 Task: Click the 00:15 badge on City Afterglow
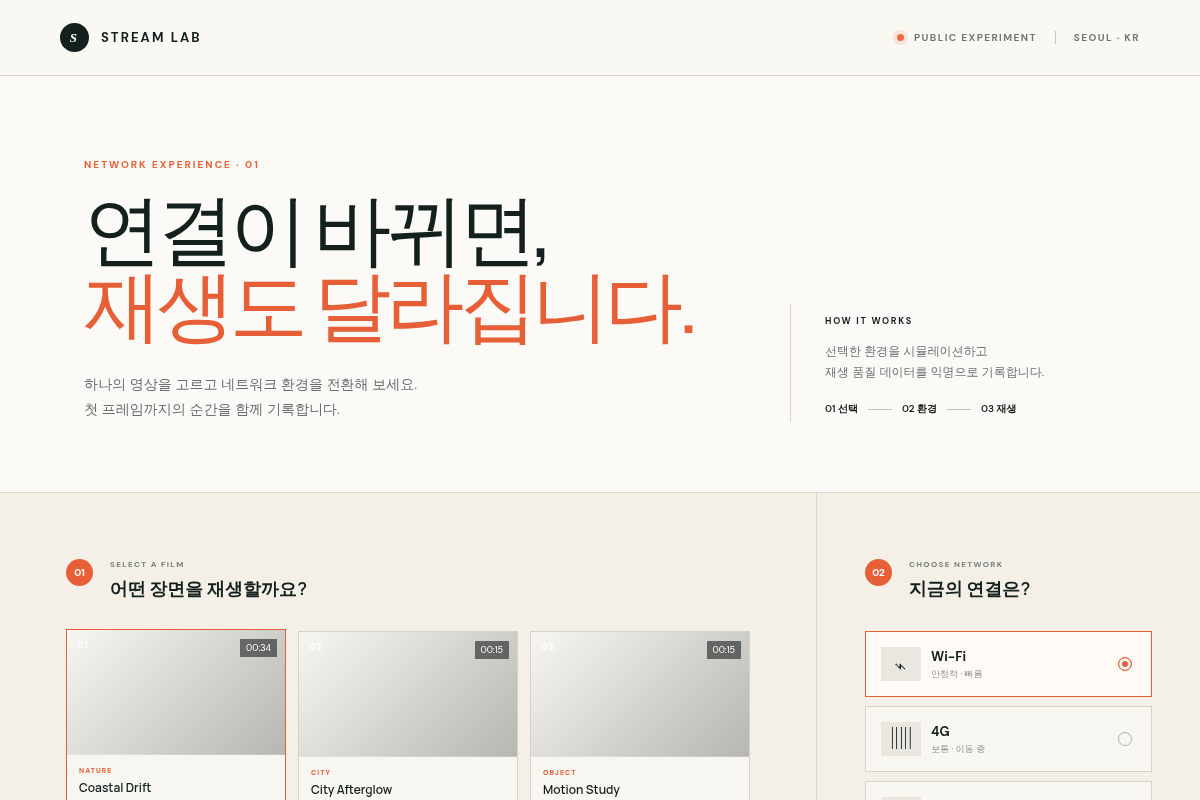click(x=492, y=650)
